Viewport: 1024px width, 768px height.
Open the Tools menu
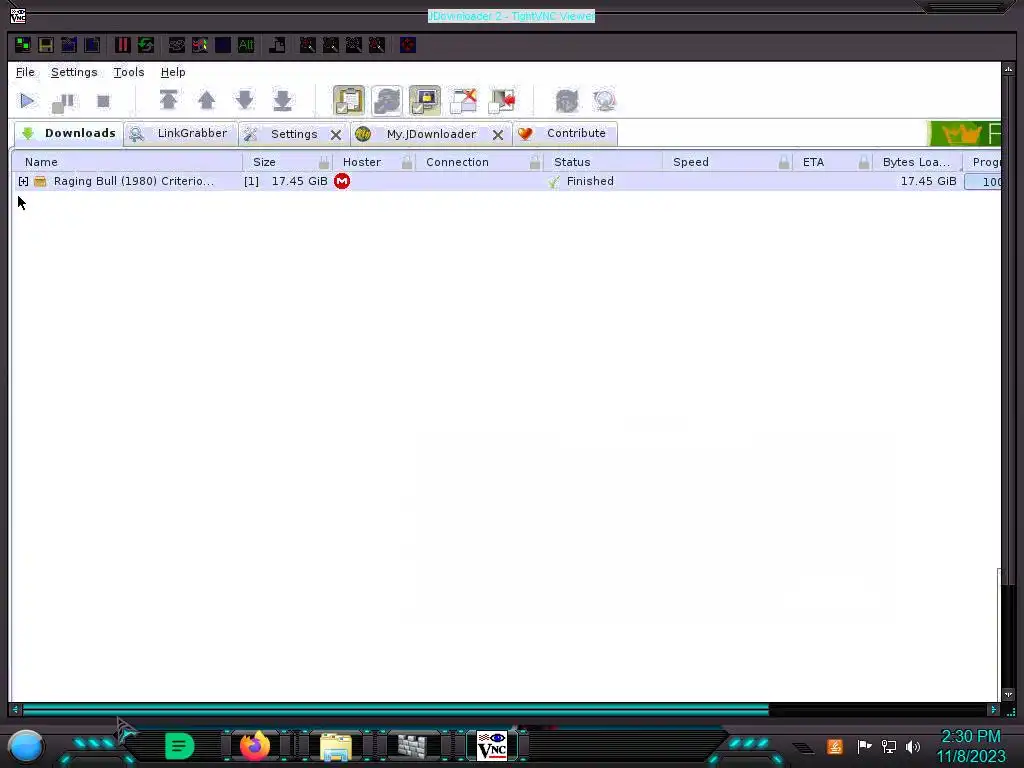pos(129,72)
